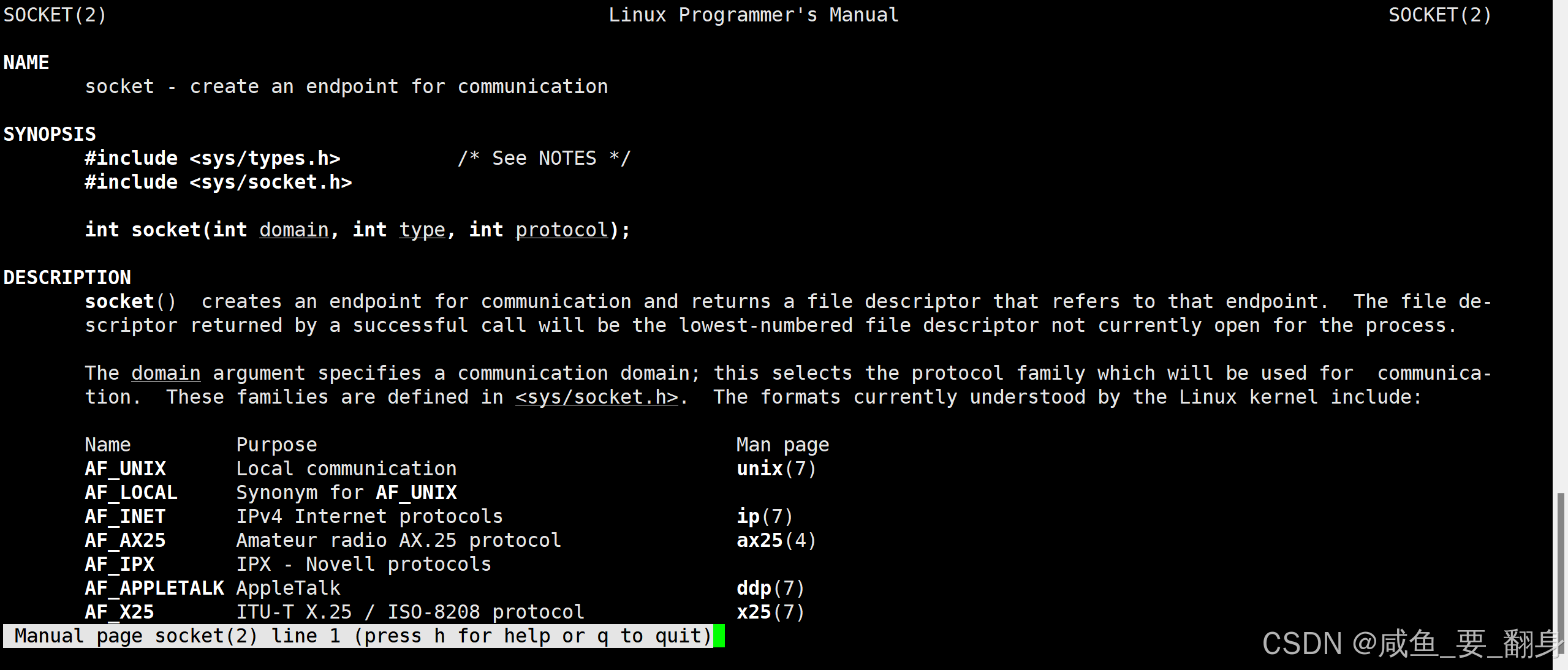This screenshot has height=670, width=1568.
Task: Click AF_INET in the Name column
Action: point(125,517)
